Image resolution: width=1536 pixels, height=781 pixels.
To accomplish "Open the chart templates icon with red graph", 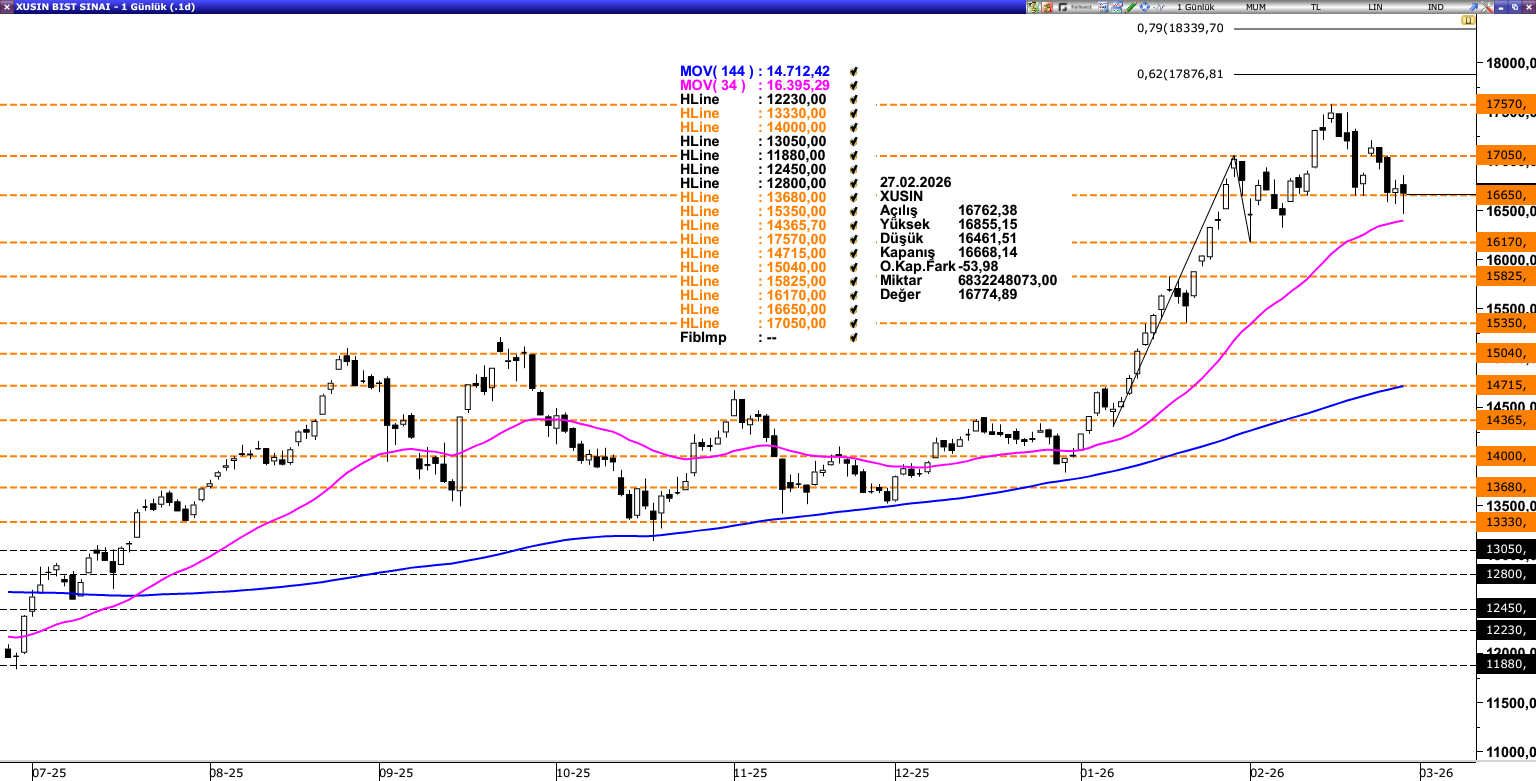I will pos(1116,7).
